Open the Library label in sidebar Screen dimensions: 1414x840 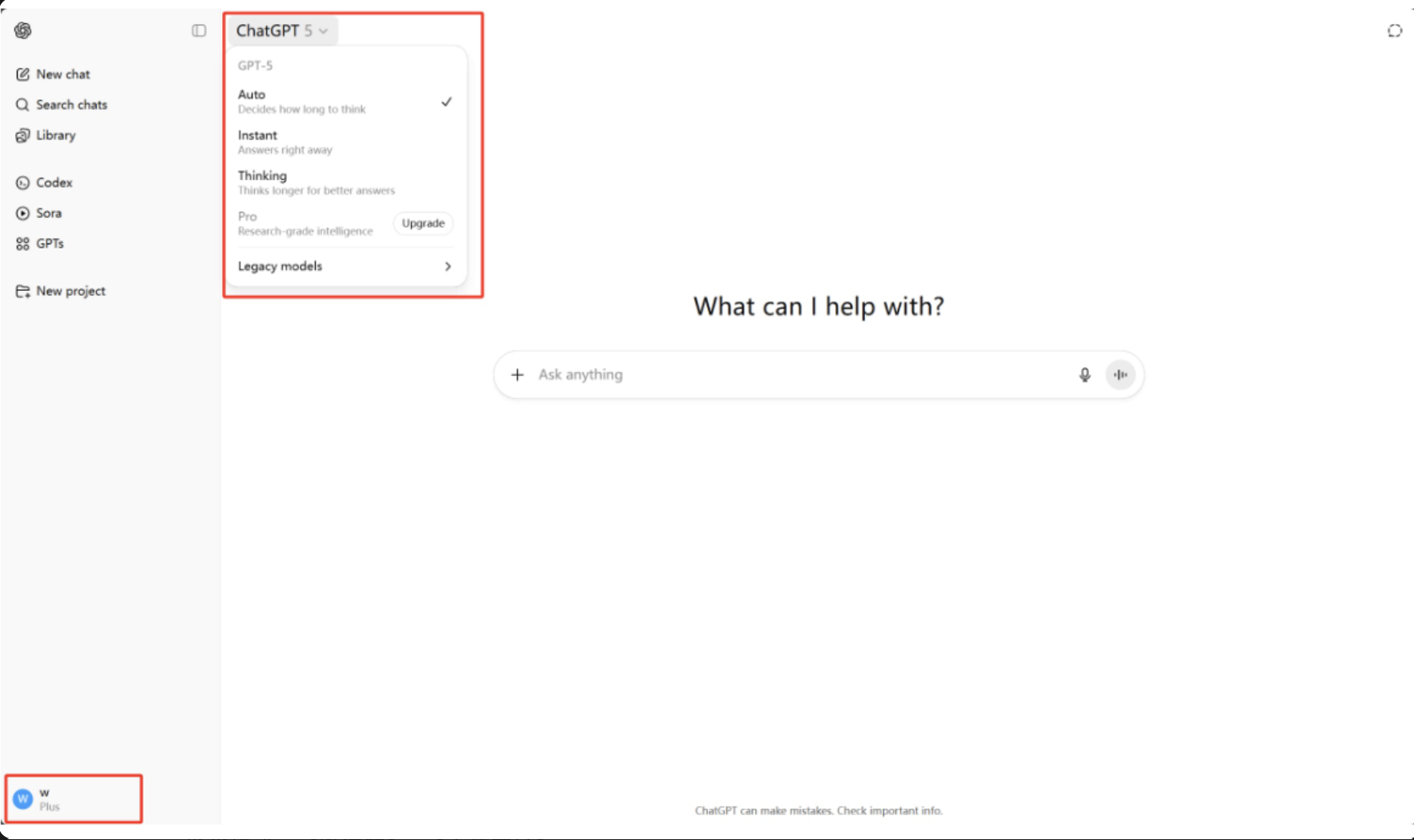(56, 135)
